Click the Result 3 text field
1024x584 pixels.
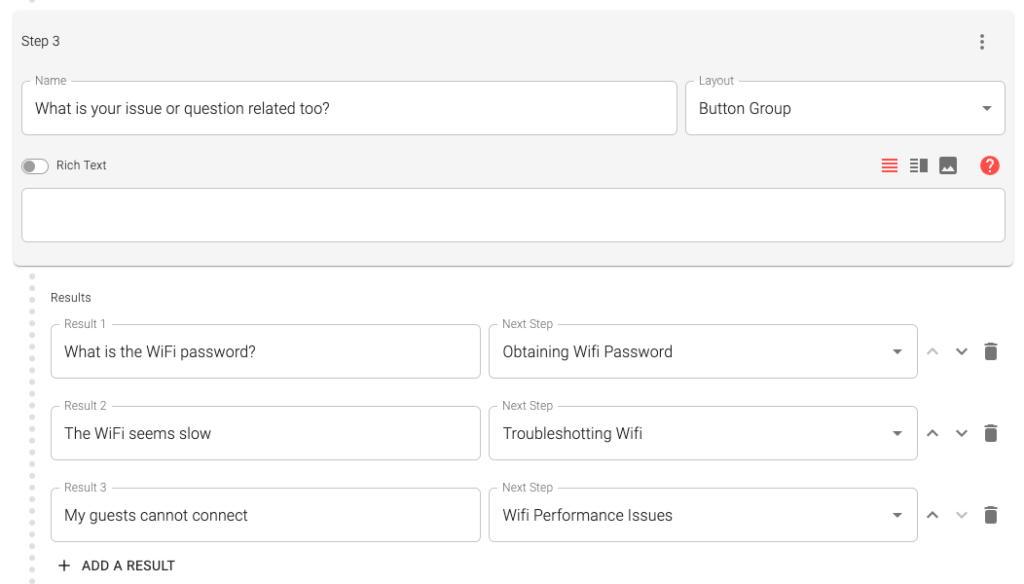[265, 515]
